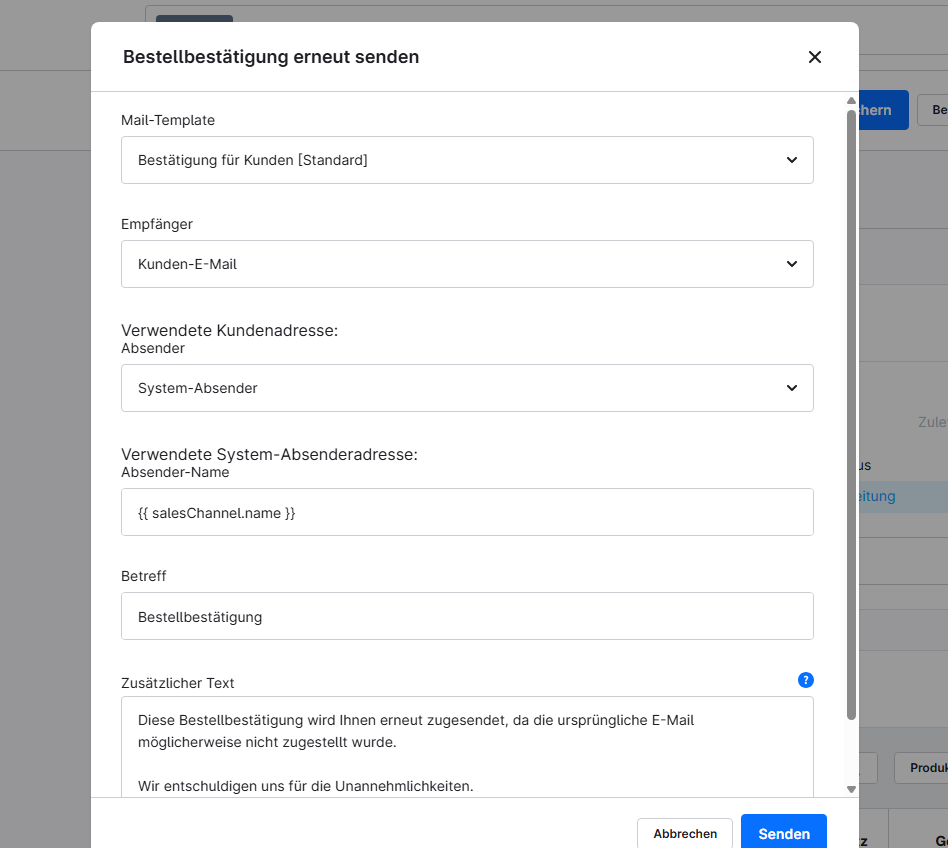
Task: Open the help tooltip beside Zusätzlicher Text
Action: click(x=805, y=680)
